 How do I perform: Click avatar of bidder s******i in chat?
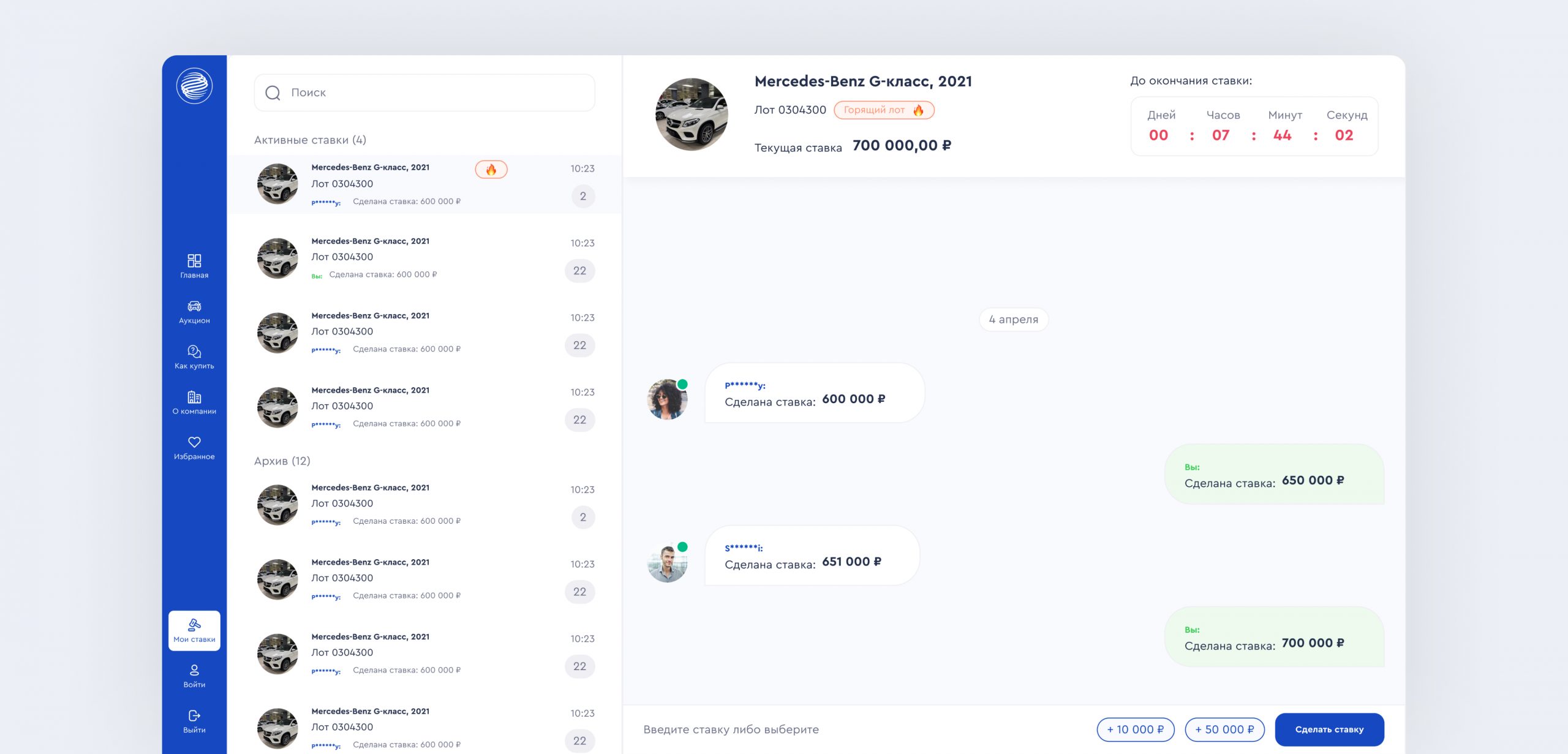[x=668, y=562]
